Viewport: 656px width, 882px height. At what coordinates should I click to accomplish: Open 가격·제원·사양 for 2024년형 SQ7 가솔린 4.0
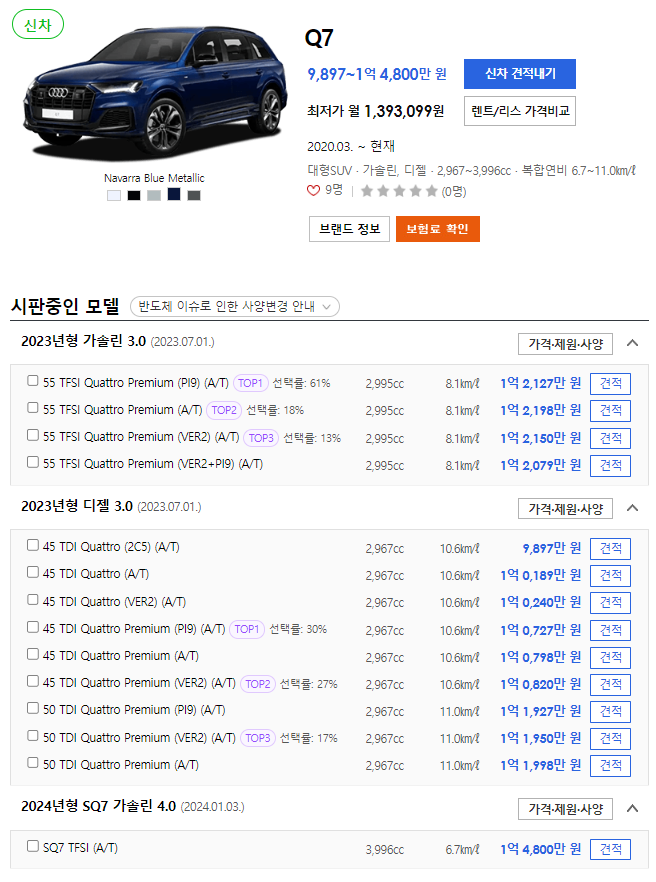tap(565, 809)
